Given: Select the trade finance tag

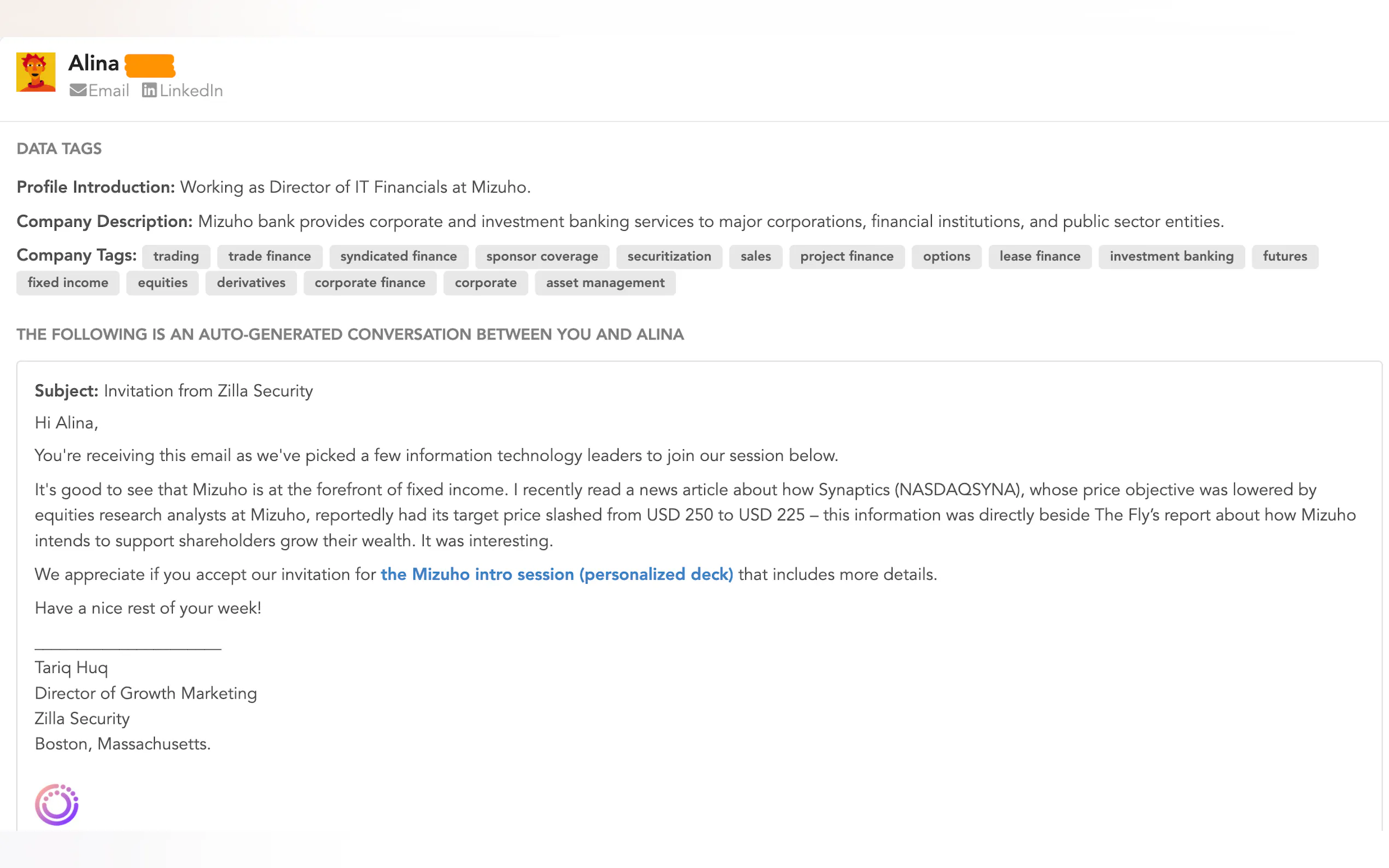Looking at the screenshot, I should pyautogui.click(x=269, y=256).
